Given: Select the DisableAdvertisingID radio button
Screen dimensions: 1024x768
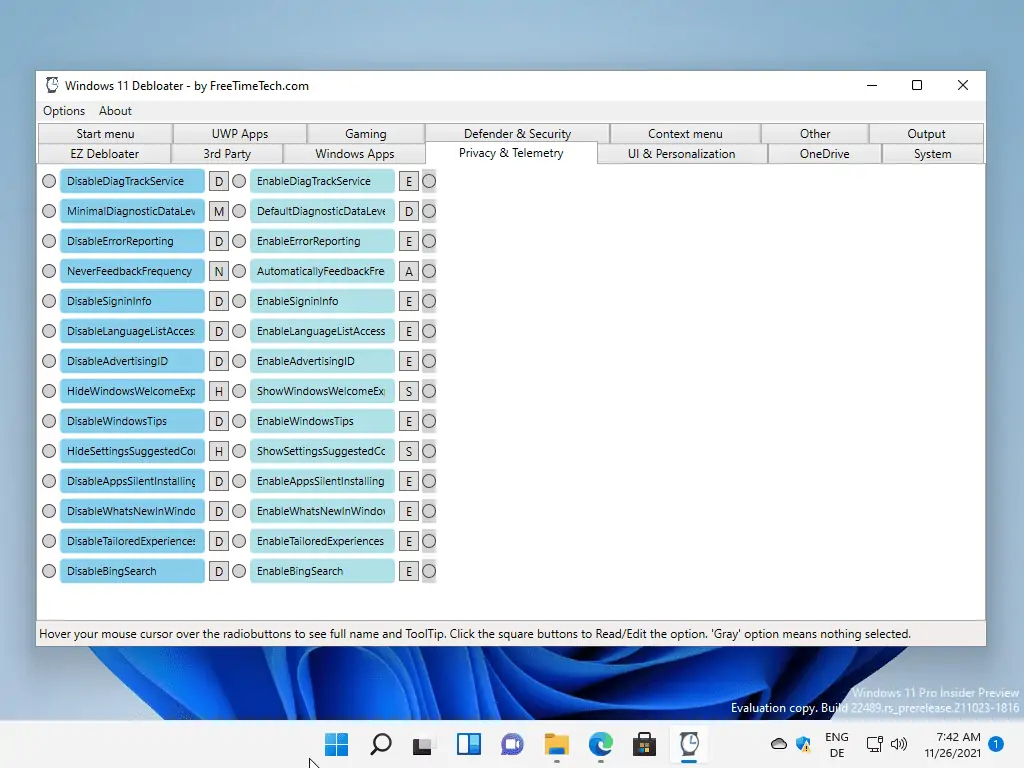Looking at the screenshot, I should (49, 362).
